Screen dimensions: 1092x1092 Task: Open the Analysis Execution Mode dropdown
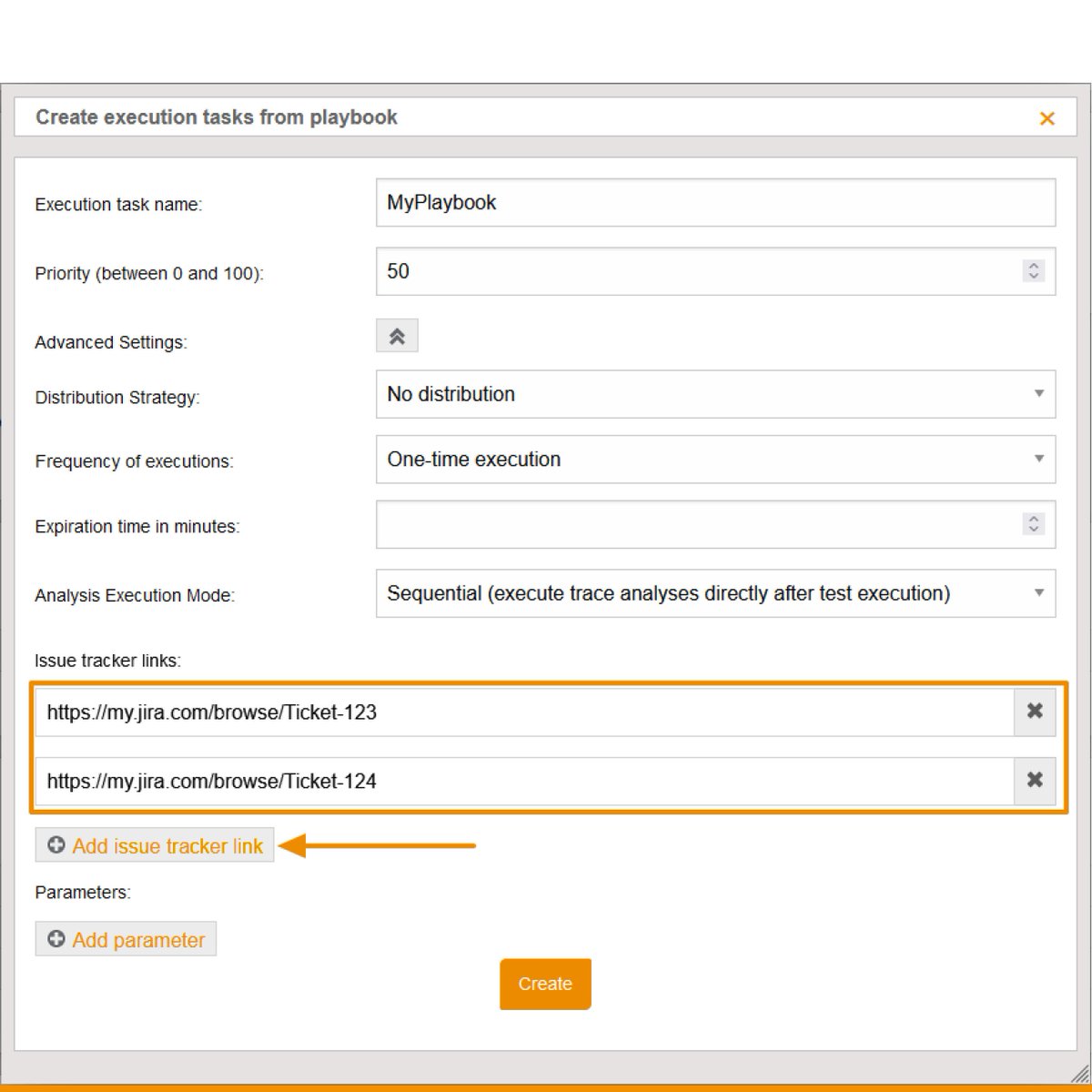(x=715, y=593)
